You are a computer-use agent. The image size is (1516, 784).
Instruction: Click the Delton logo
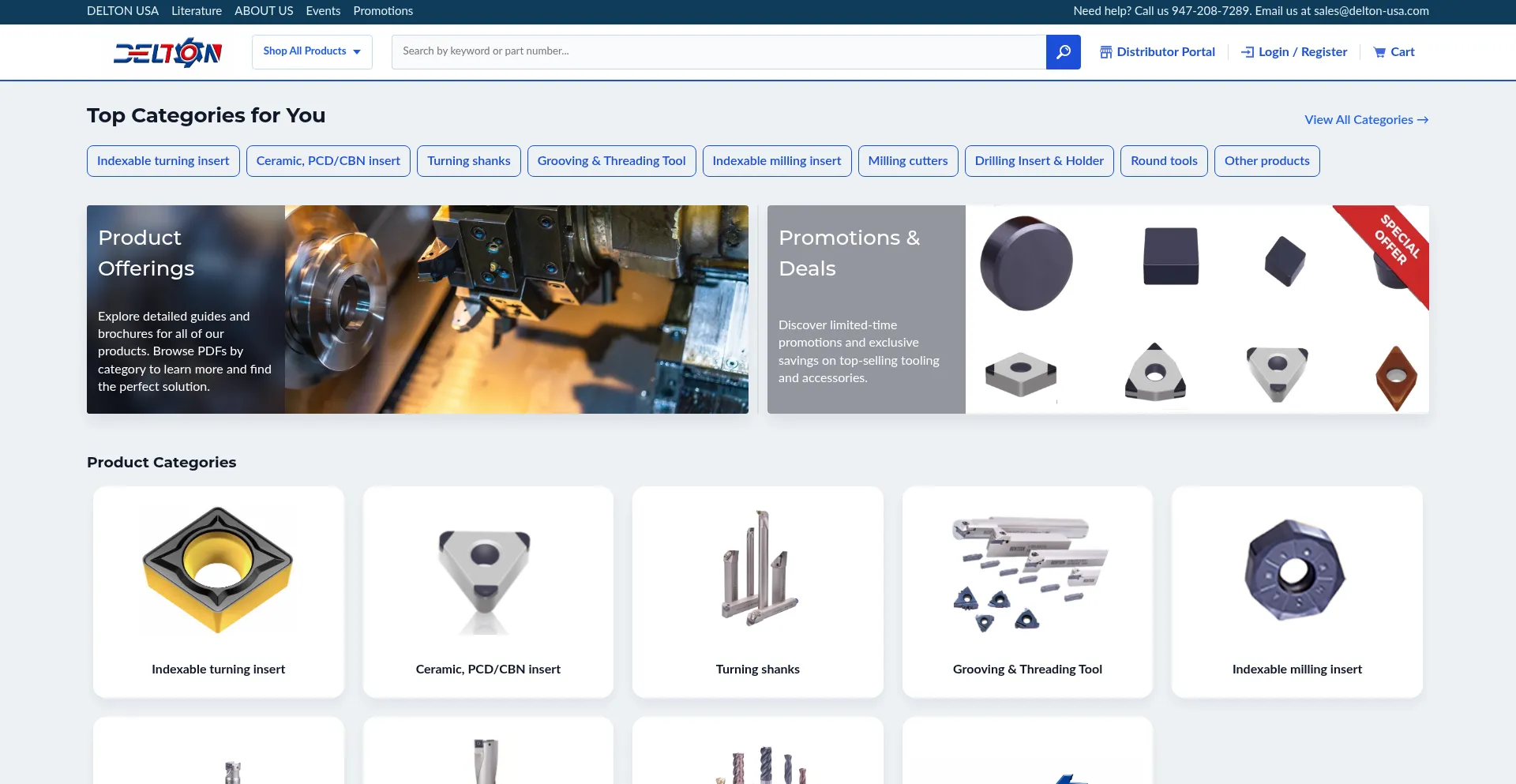(x=167, y=52)
